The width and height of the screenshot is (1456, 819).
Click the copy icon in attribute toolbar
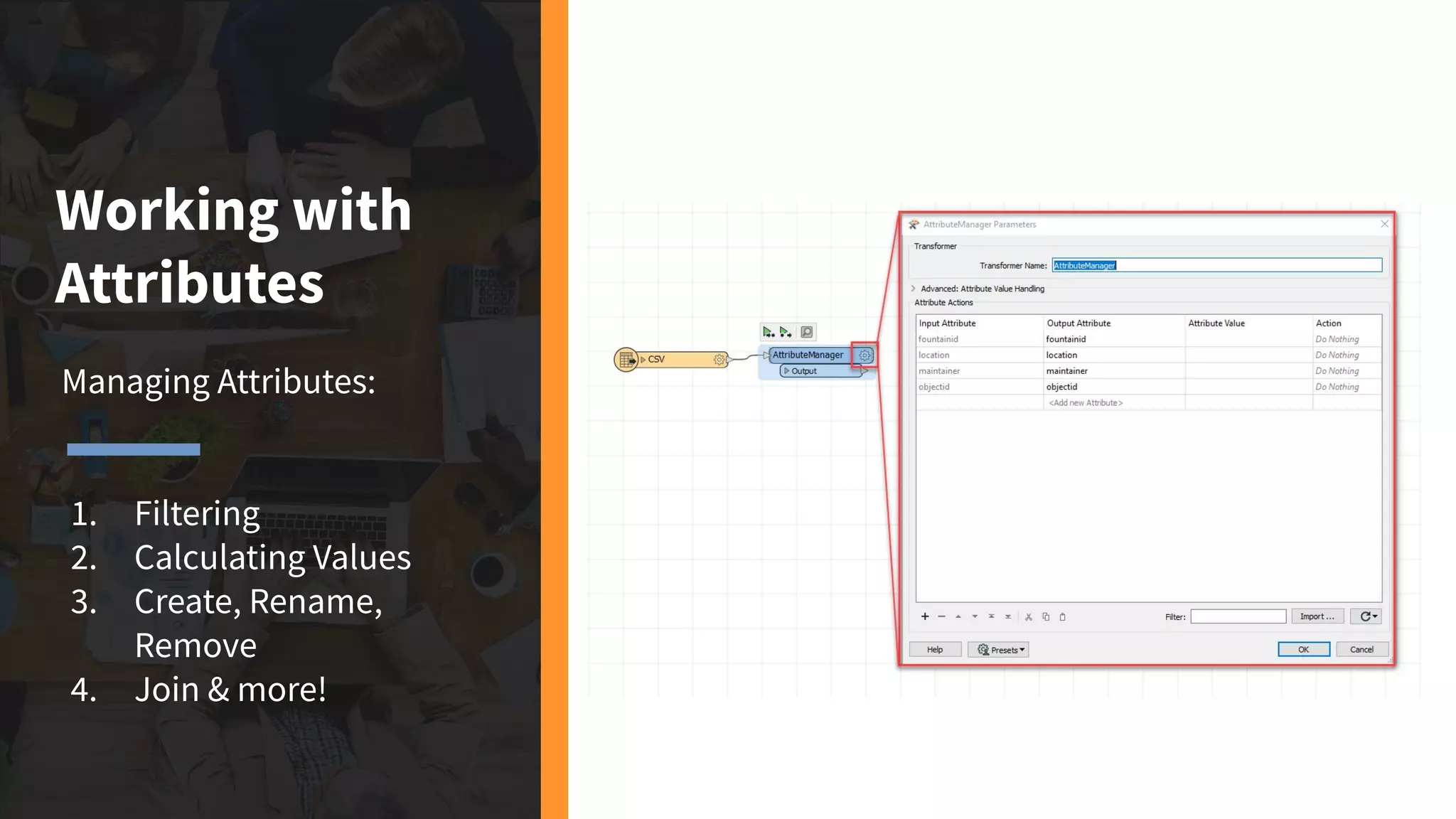(x=1046, y=616)
